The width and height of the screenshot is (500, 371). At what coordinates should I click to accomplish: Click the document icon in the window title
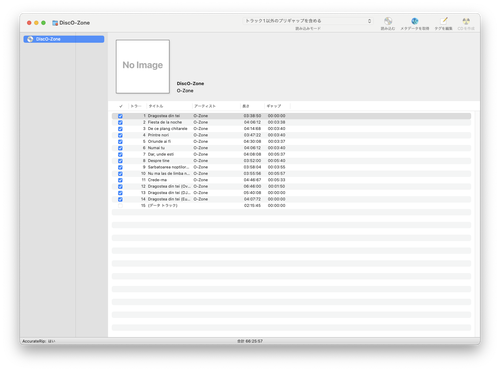[55, 23]
